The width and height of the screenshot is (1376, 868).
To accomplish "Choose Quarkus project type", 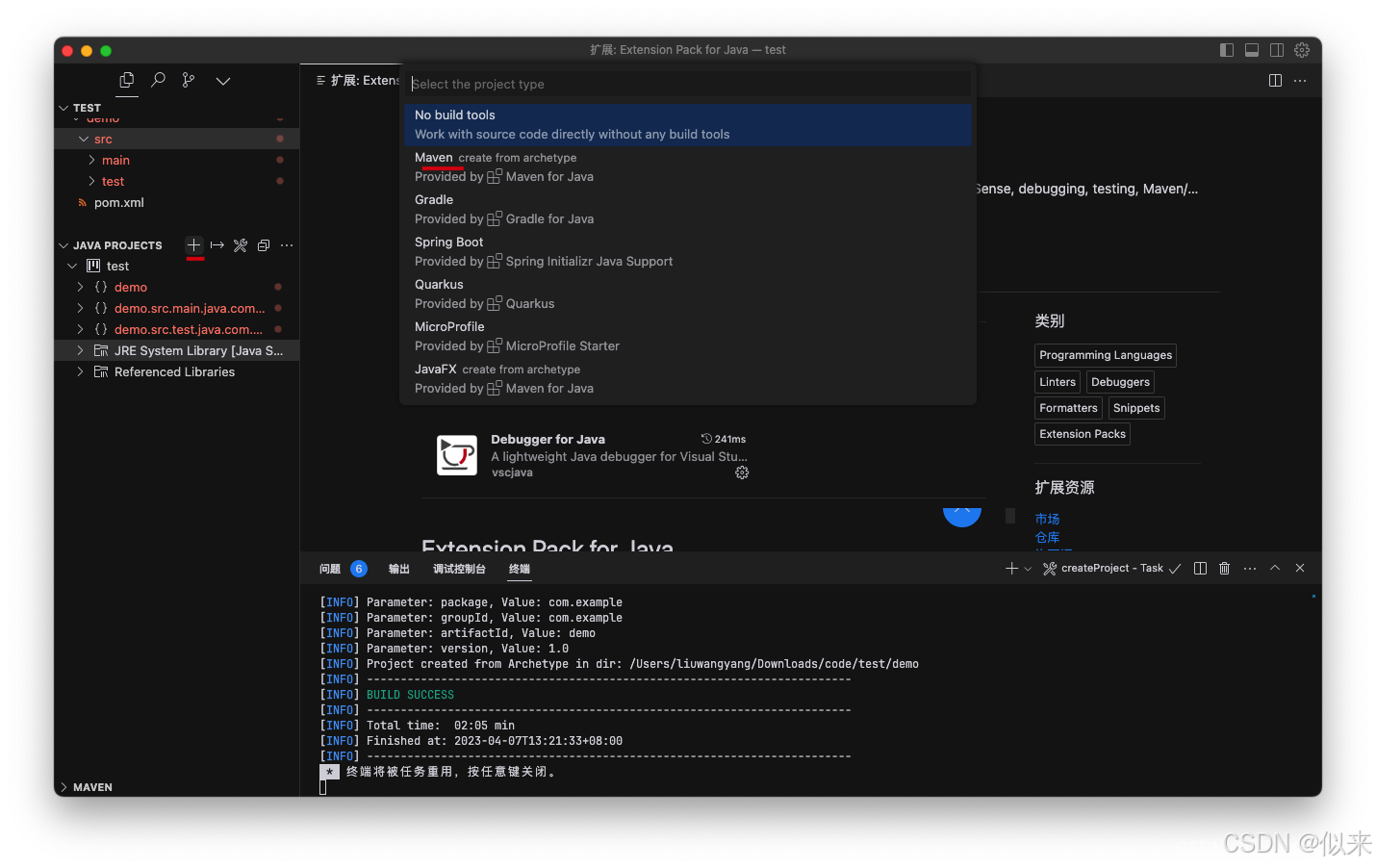I will click(688, 294).
